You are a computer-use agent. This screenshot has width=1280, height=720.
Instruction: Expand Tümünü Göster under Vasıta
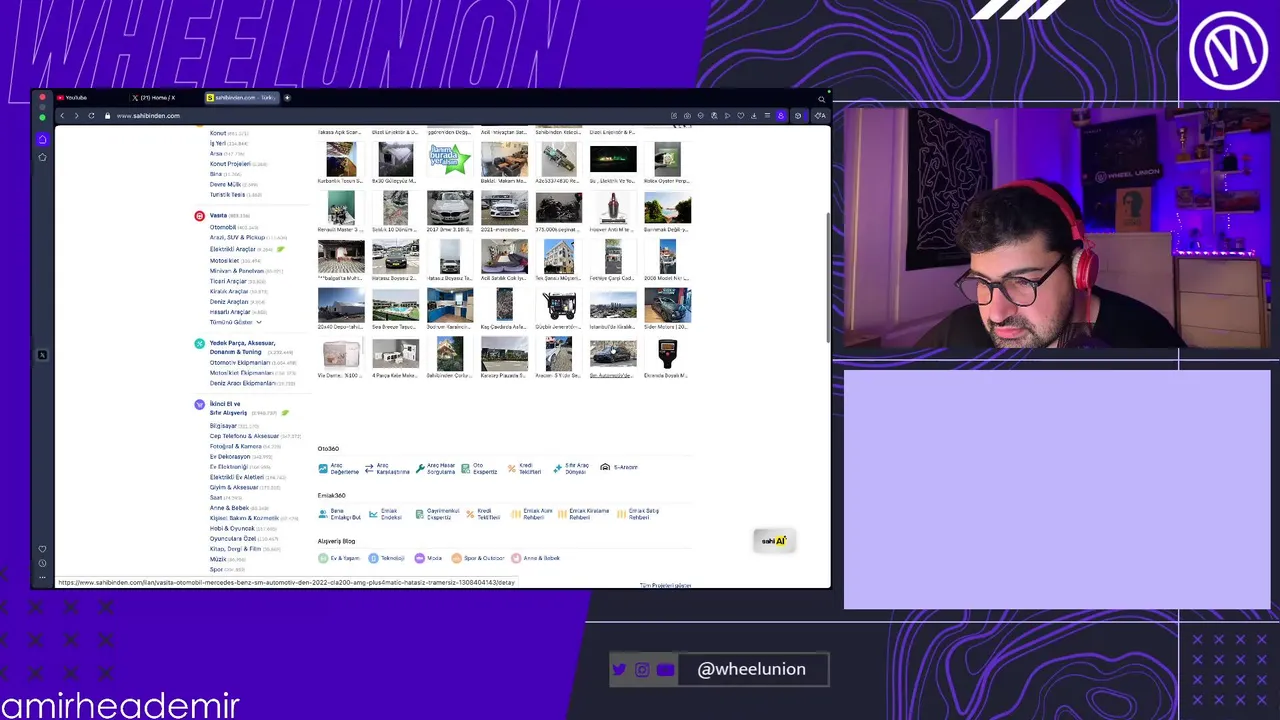point(235,322)
